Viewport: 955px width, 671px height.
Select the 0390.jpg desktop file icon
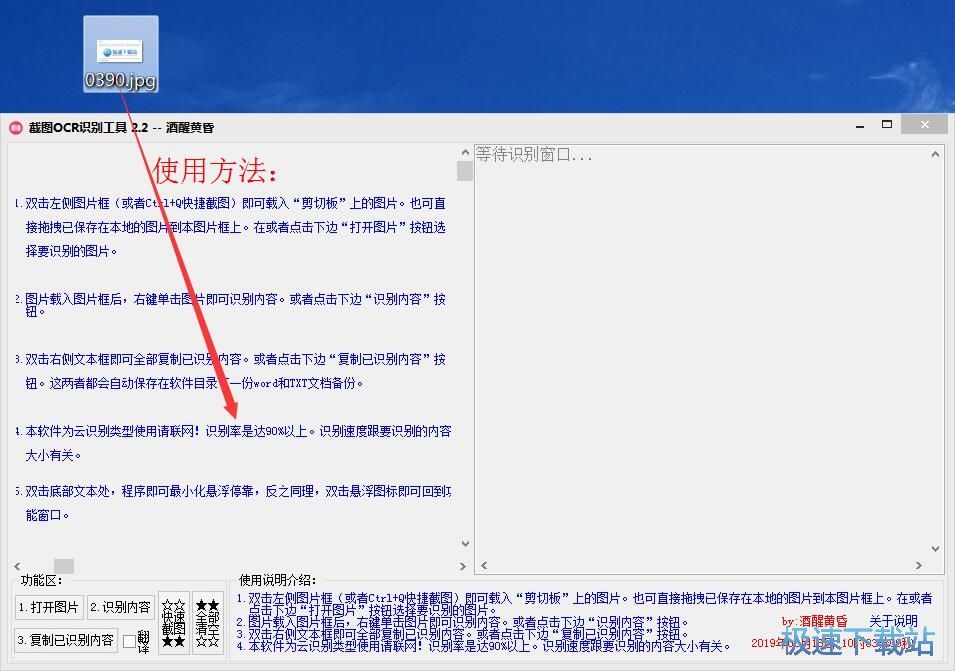coord(120,52)
